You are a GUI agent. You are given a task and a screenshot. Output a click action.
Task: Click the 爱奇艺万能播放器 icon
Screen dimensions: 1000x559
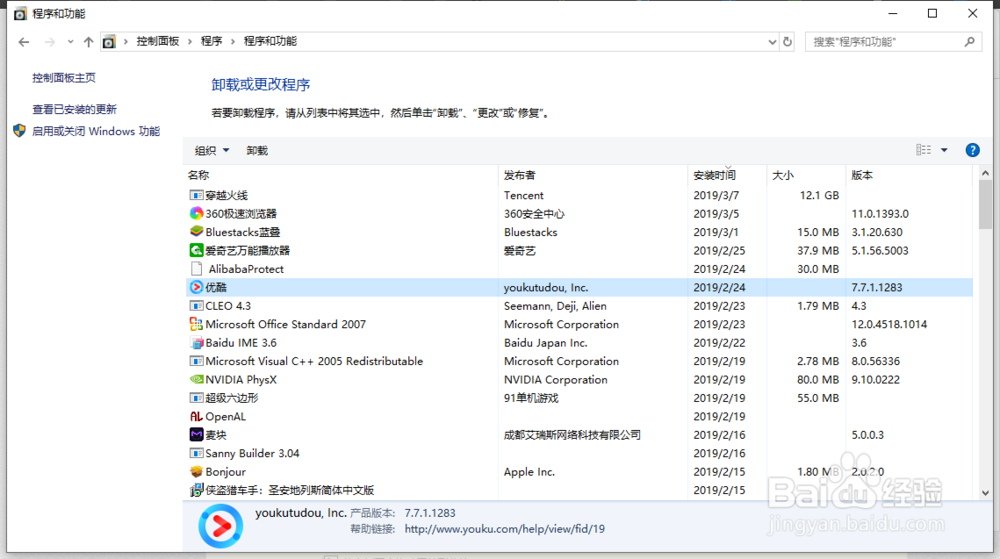196,250
